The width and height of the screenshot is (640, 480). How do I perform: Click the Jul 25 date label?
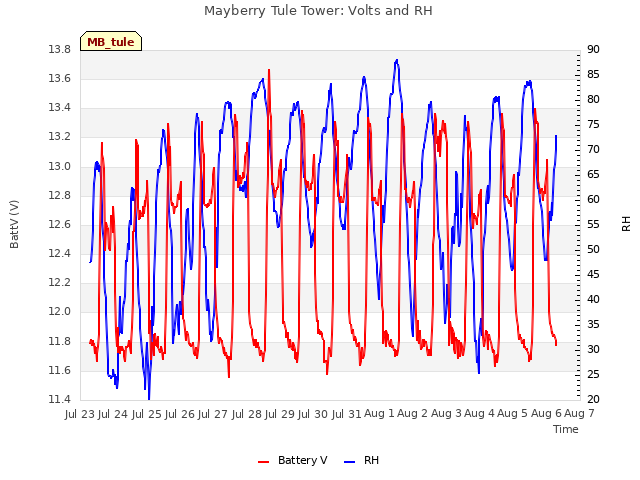coord(147,414)
